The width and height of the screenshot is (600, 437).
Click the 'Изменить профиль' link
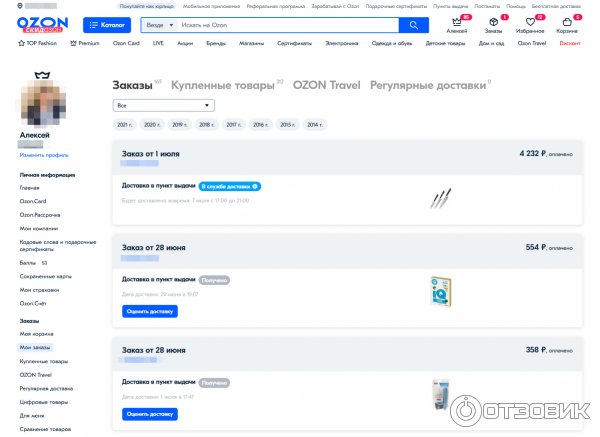point(44,155)
